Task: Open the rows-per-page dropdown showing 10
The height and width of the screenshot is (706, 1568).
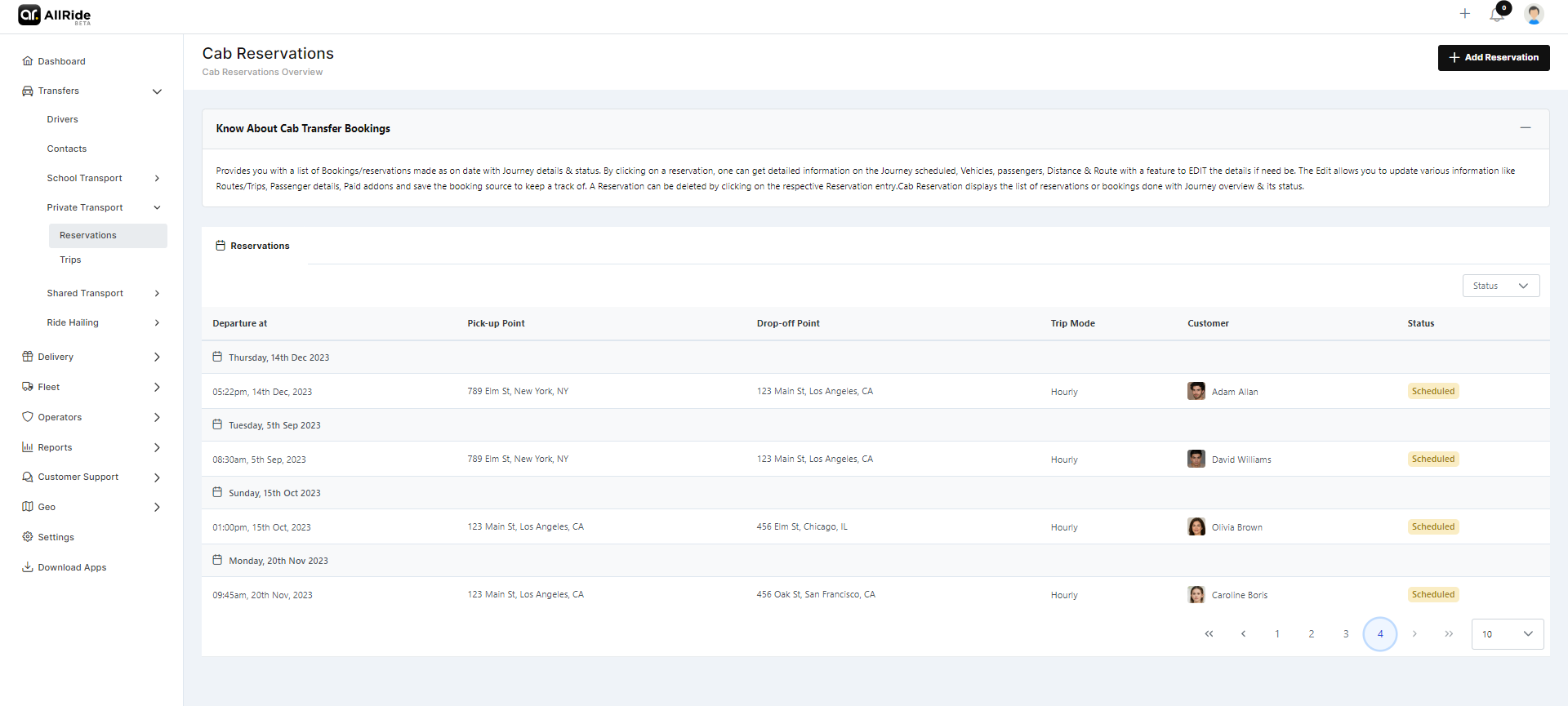Action: [1507, 634]
